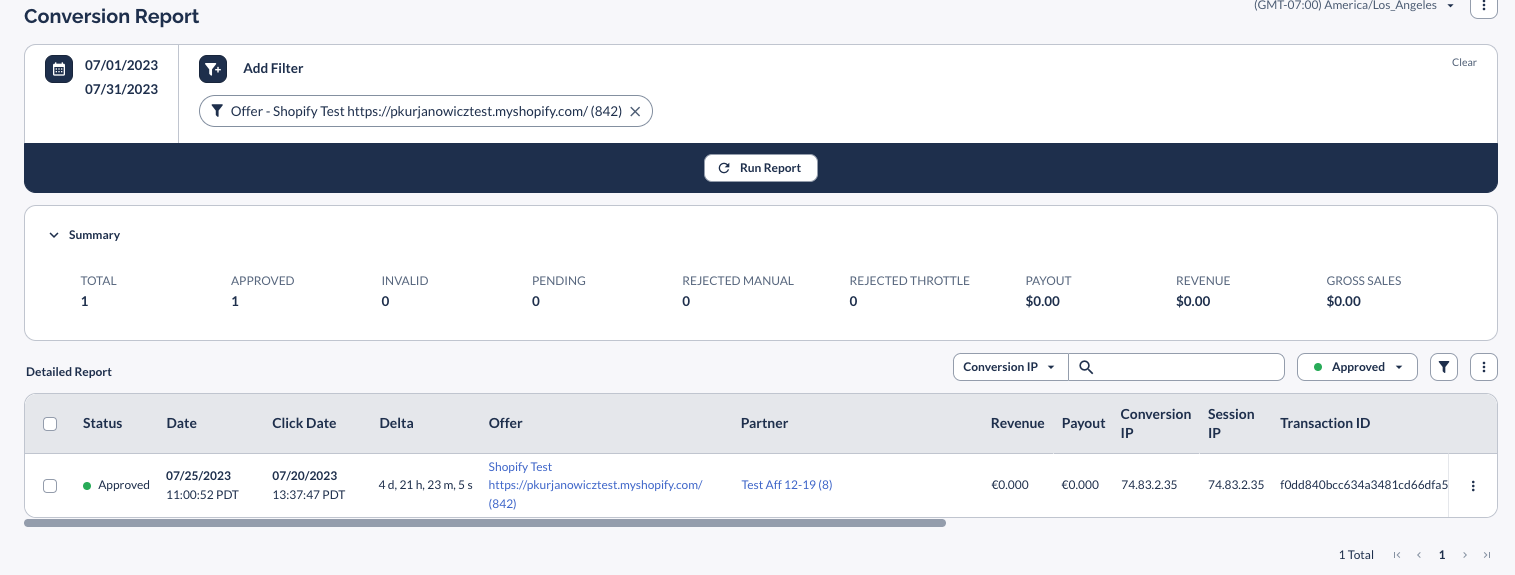Click the Payout column header
This screenshot has height=575, width=1515.
(1083, 424)
